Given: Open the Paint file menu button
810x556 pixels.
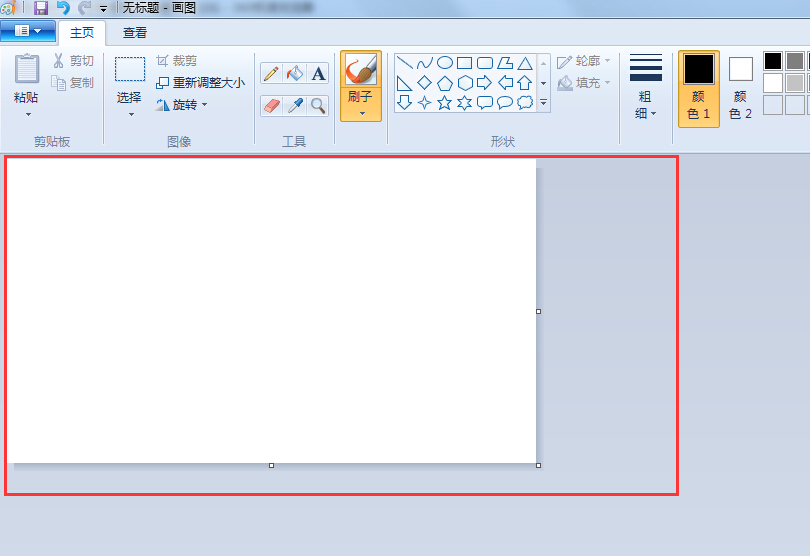Looking at the screenshot, I should point(28,31).
